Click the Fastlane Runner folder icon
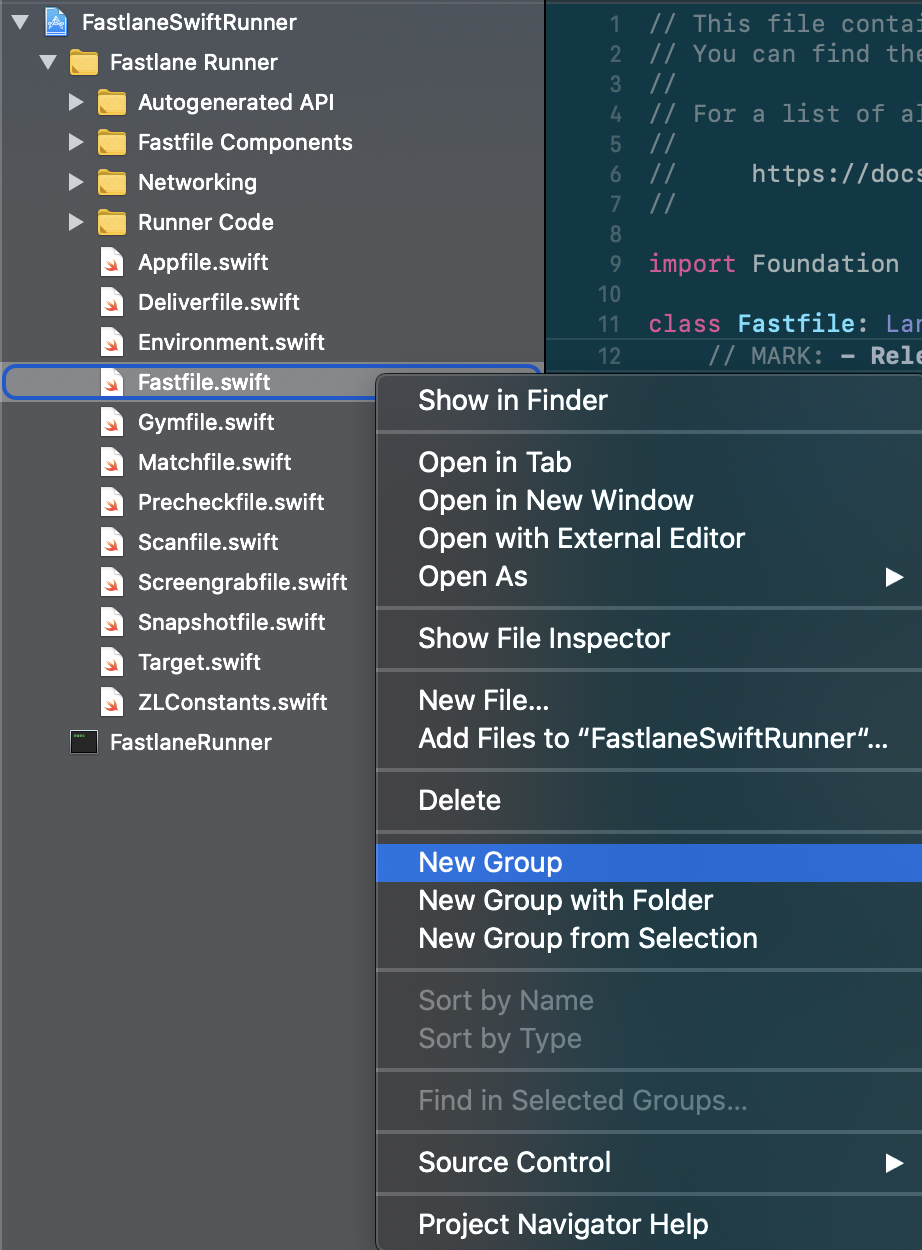Image resolution: width=922 pixels, height=1250 pixels. pyautogui.click(x=84, y=62)
